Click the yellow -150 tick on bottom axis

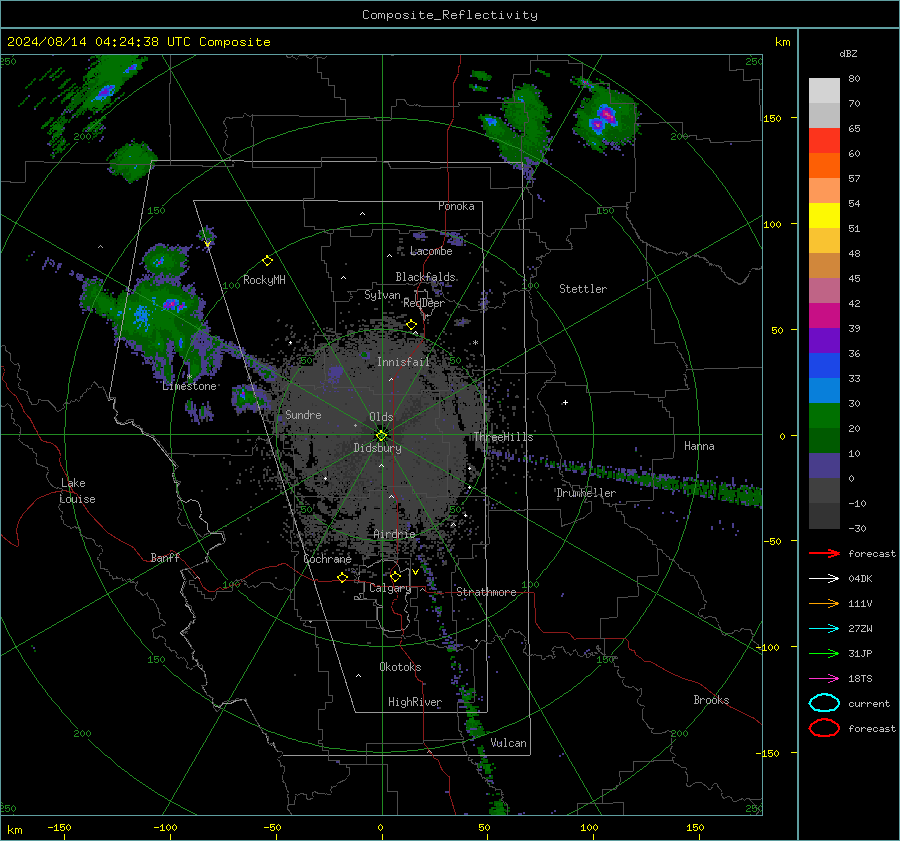pos(59,827)
